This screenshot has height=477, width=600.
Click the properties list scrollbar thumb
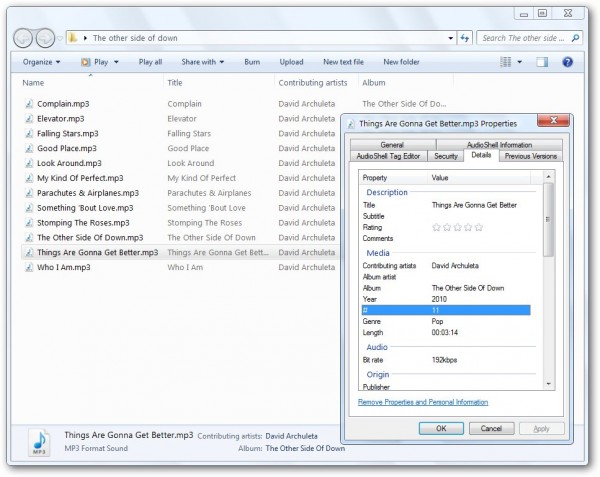[548, 219]
